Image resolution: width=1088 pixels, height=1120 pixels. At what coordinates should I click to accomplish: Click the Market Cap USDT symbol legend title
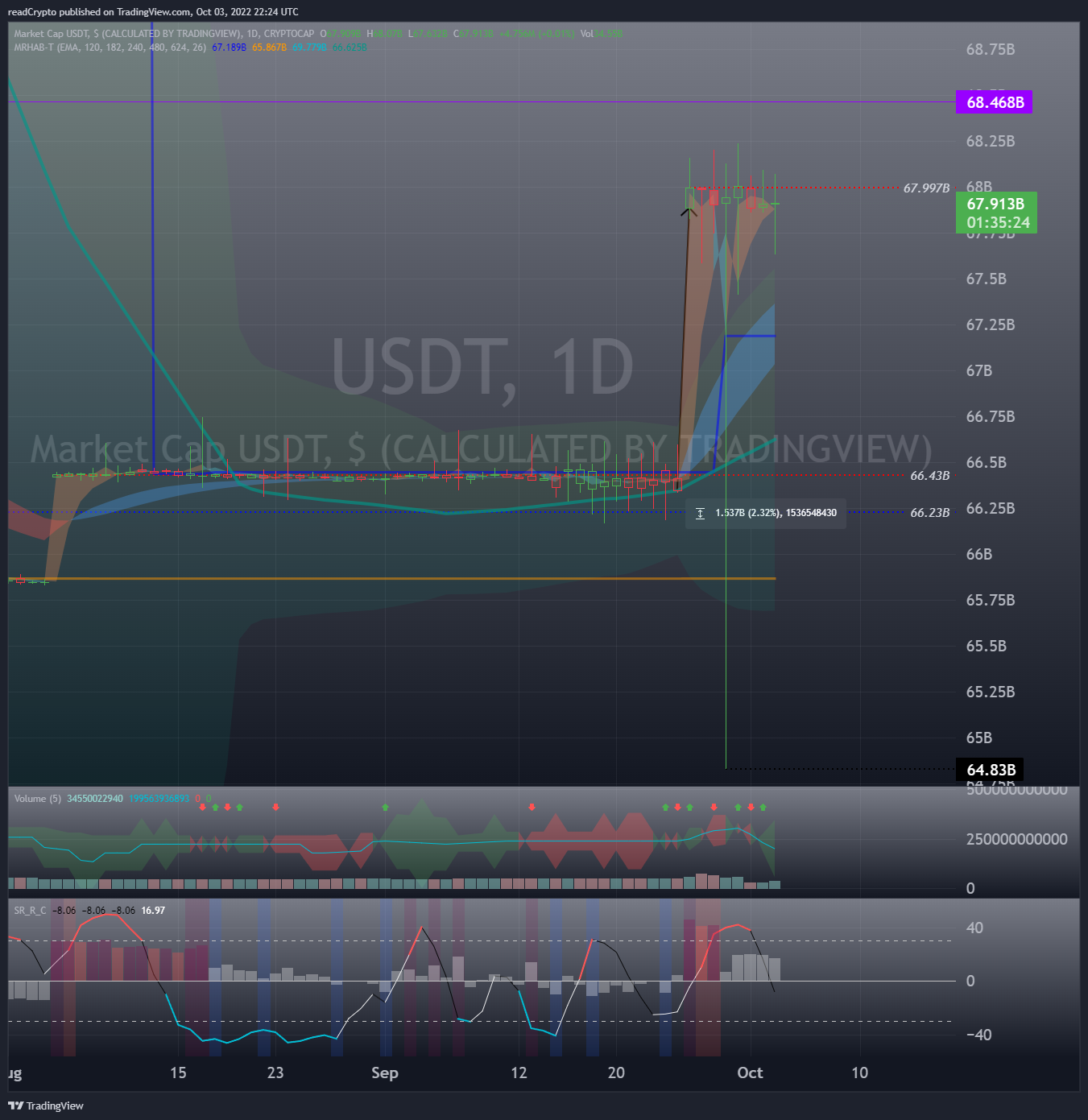tap(163, 34)
